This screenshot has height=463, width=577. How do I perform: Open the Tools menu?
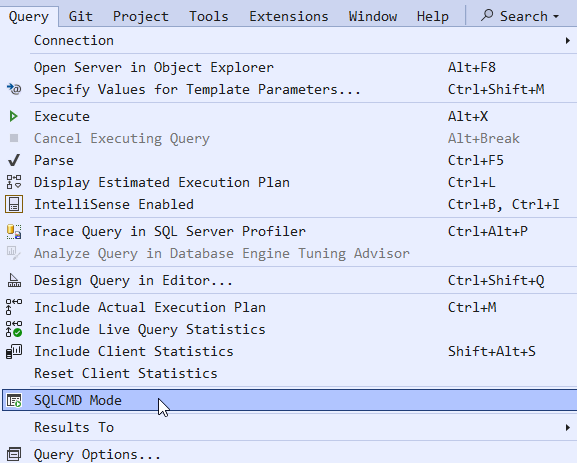point(209,16)
